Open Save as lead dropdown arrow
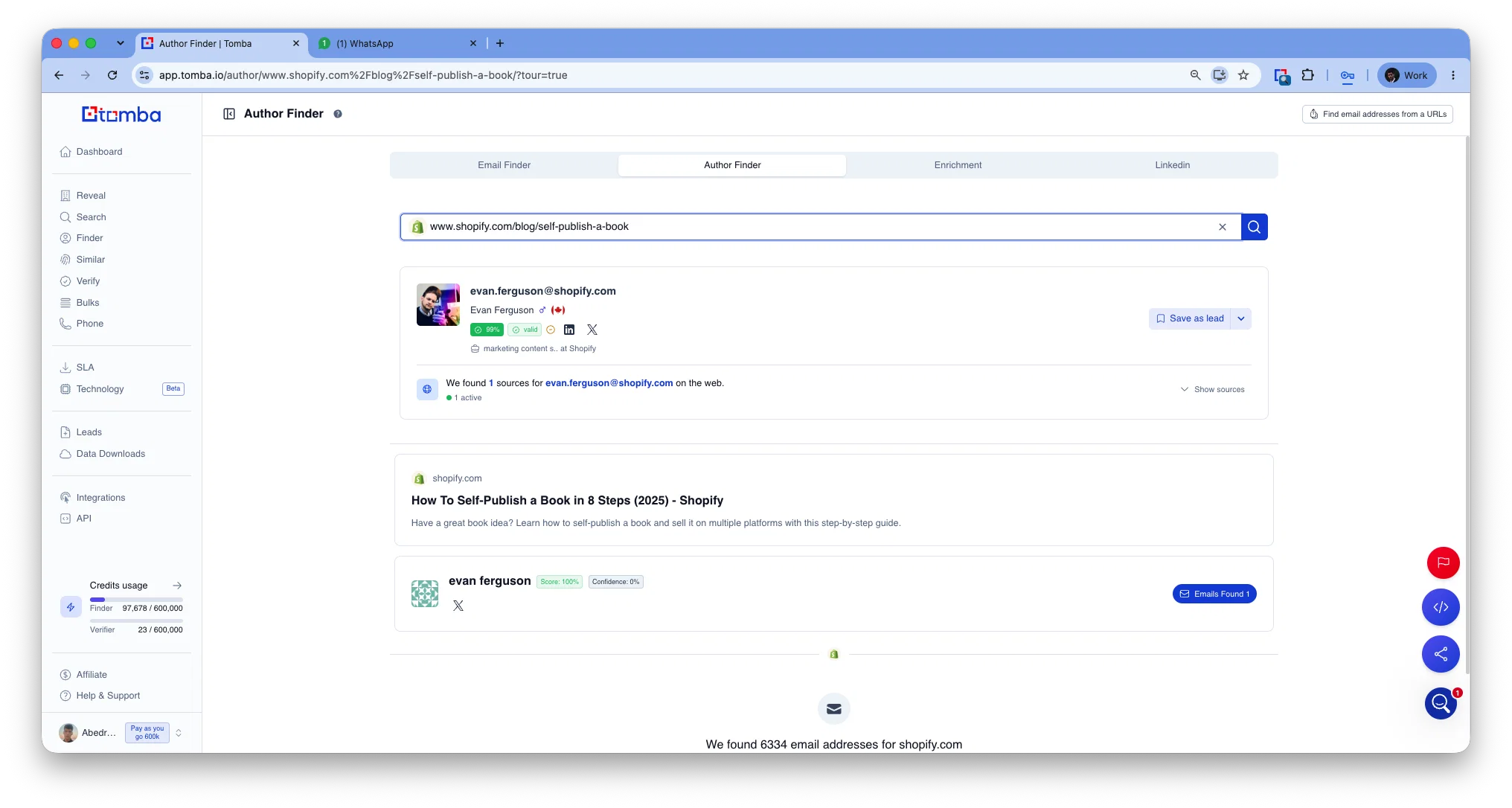This screenshot has width=1512, height=808. coord(1241,318)
